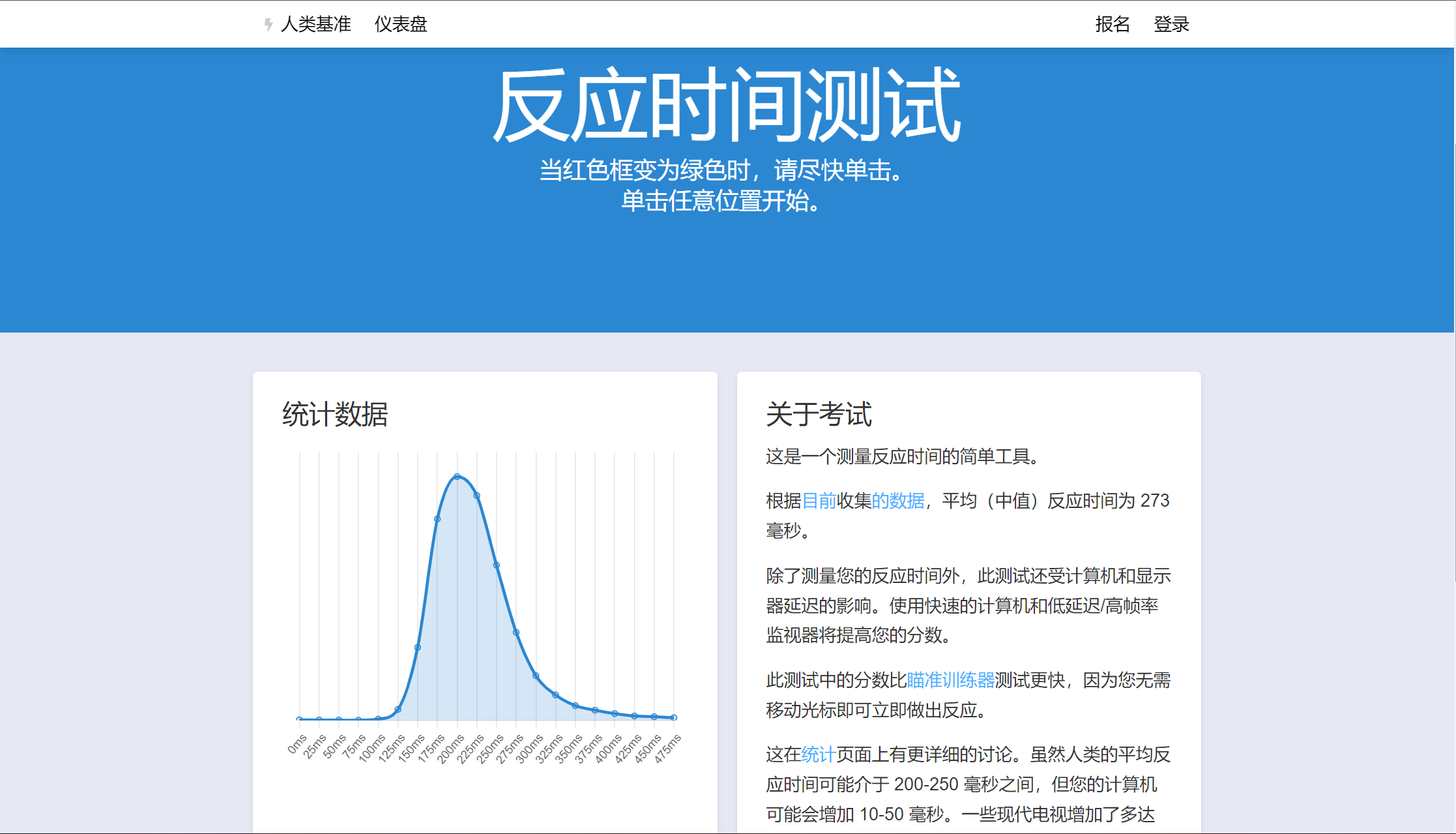Image resolution: width=1456 pixels, height=834 pixels.
Task: Open the 人类基准 home menu item
Action: [316, 24]
